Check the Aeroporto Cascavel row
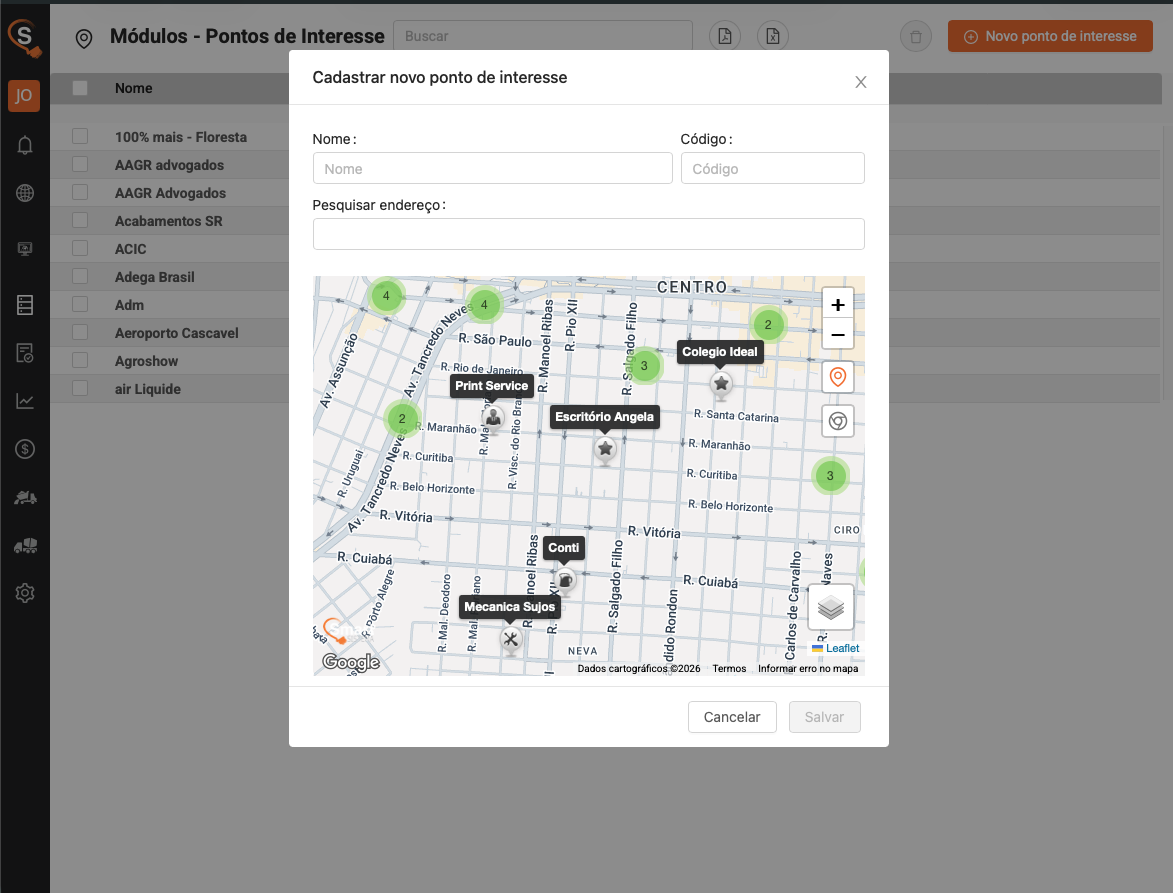1173x893 pixels. [x=80, y=332]
